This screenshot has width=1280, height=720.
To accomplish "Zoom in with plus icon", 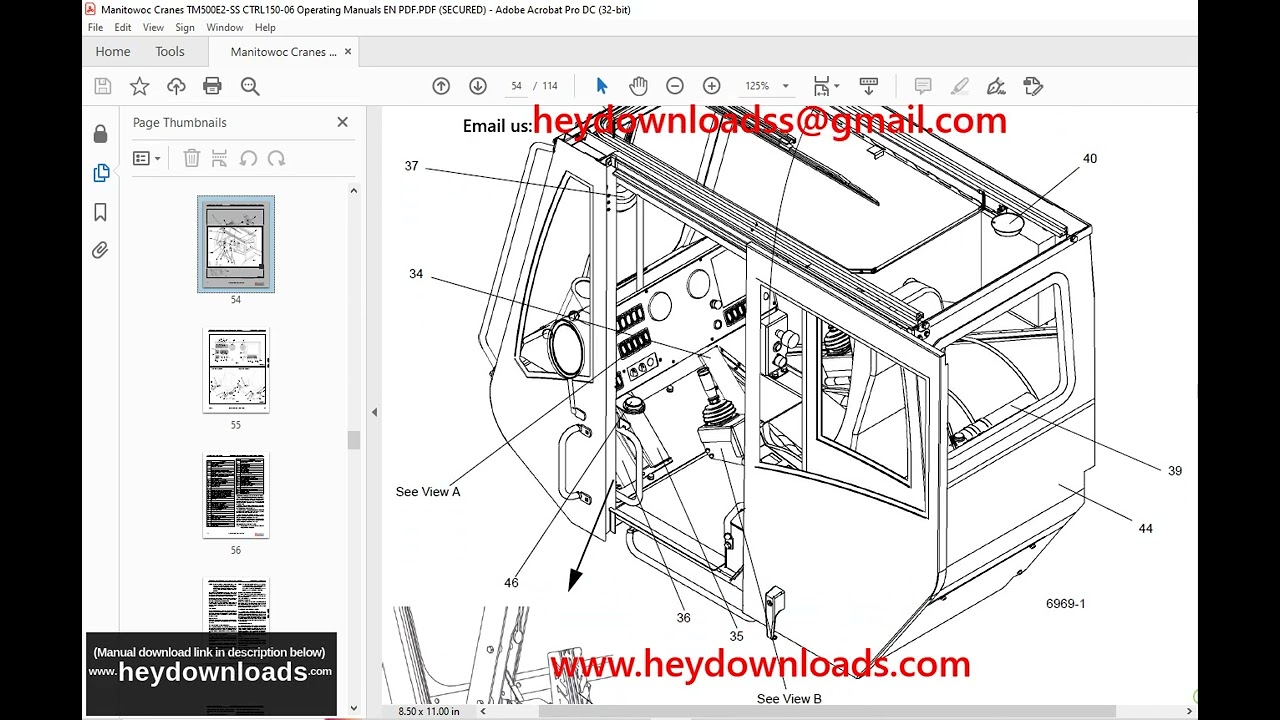I will click(711, 86).
